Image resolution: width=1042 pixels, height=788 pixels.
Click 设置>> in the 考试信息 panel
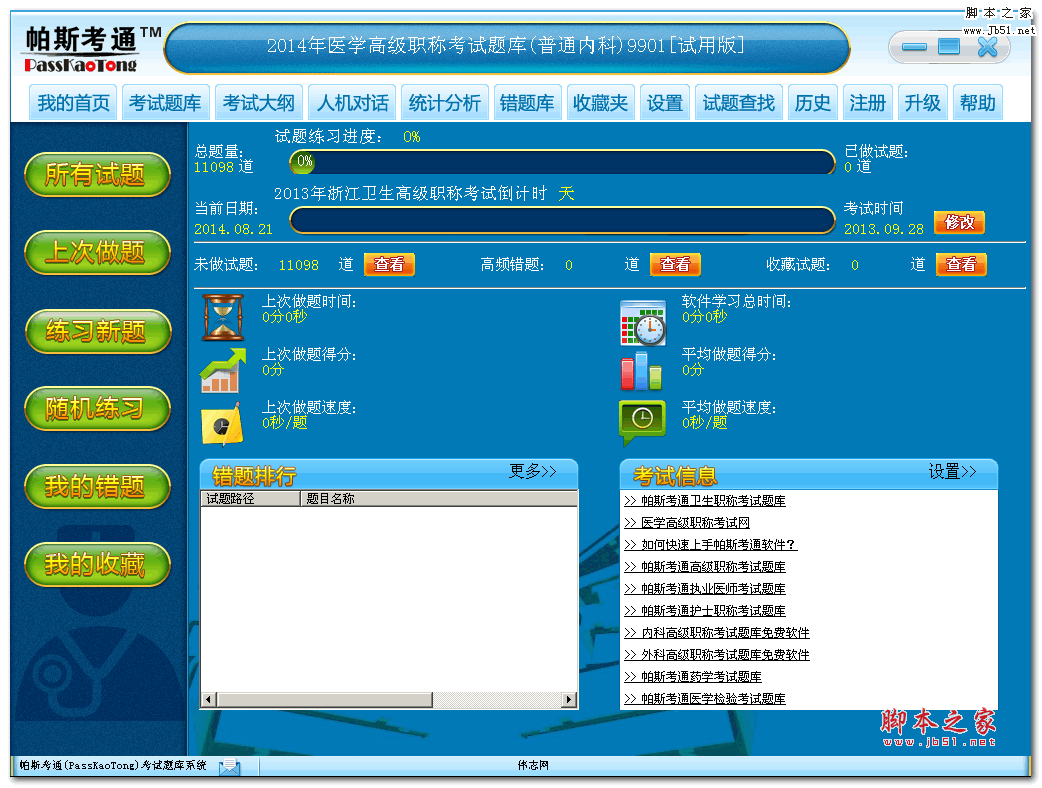click(952, 472)
